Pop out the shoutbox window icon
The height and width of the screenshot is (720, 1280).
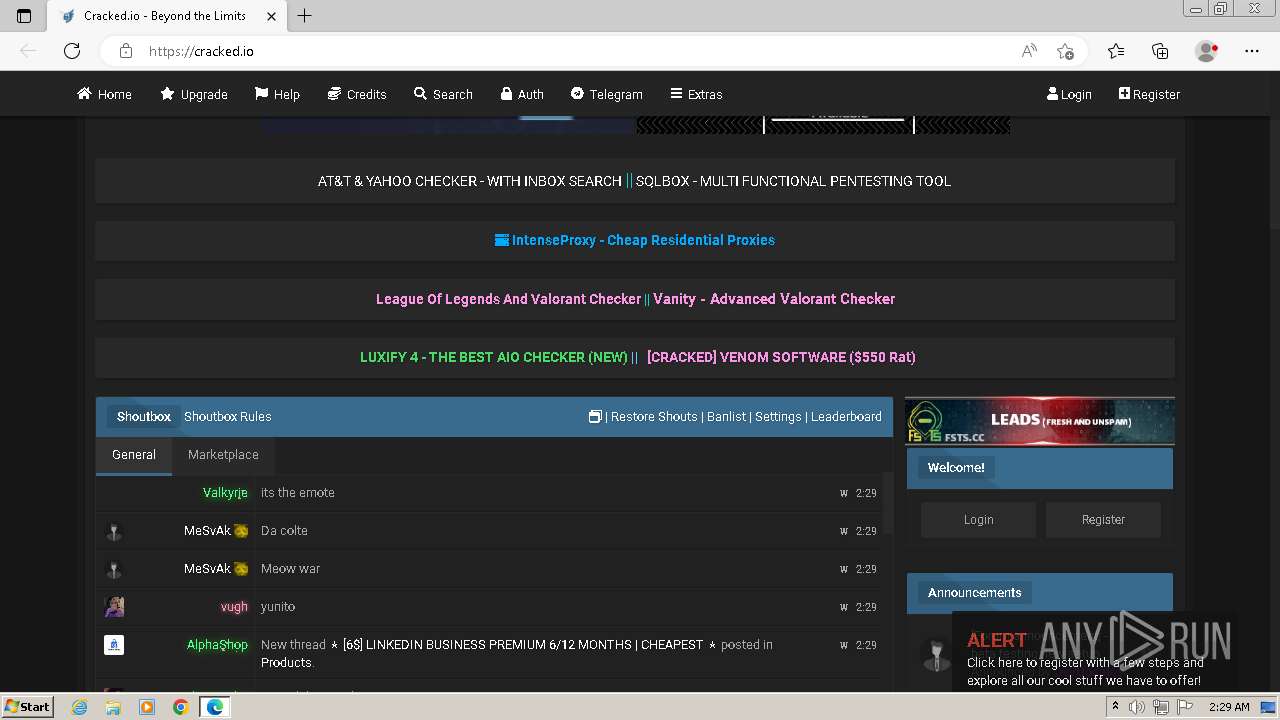(595, 416)
